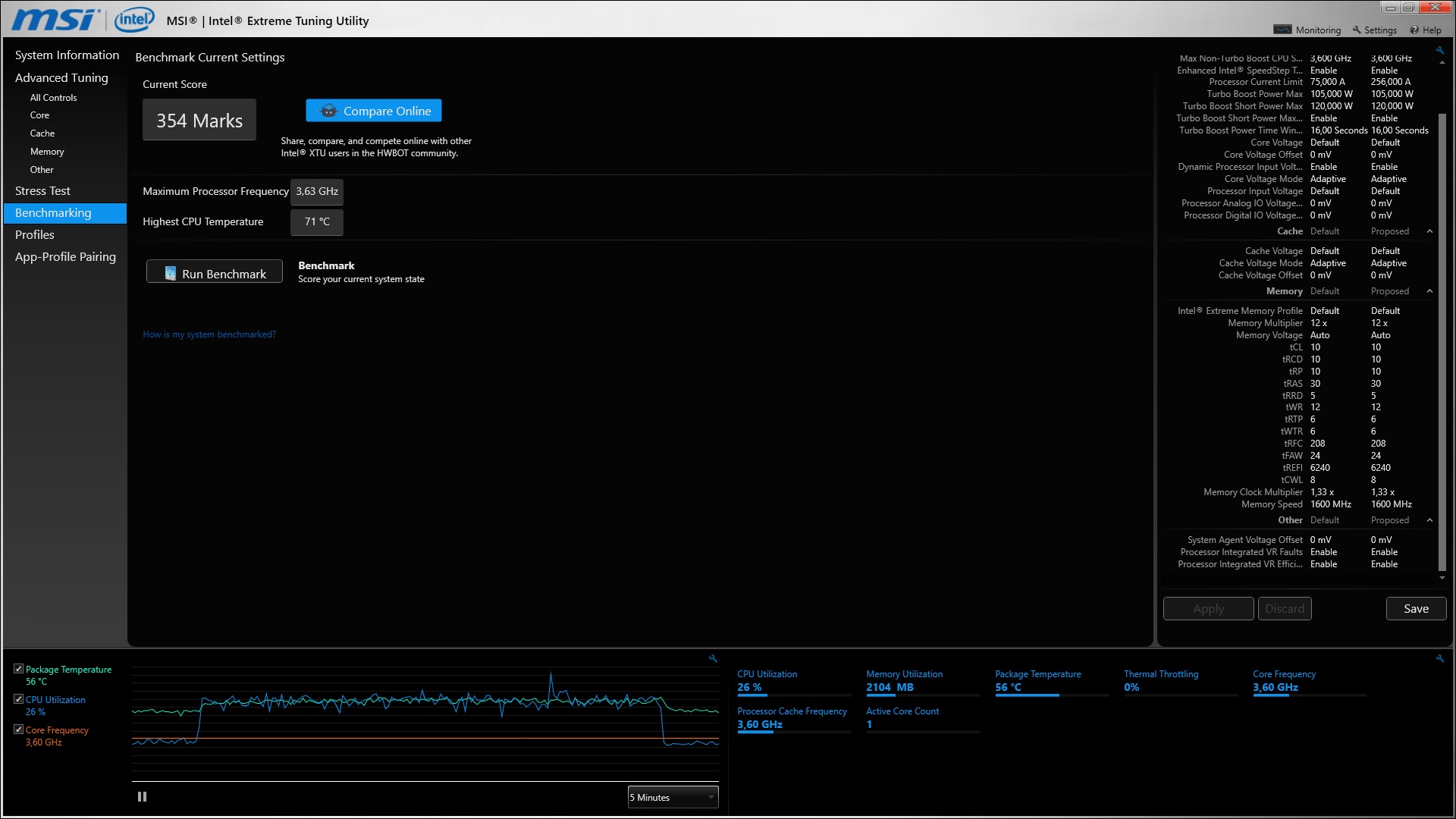Image resolution: width=1456 pixels, height=819 pixels.
Task: Click the Intel logo in title bar
Action: click(x=134, y=19)
